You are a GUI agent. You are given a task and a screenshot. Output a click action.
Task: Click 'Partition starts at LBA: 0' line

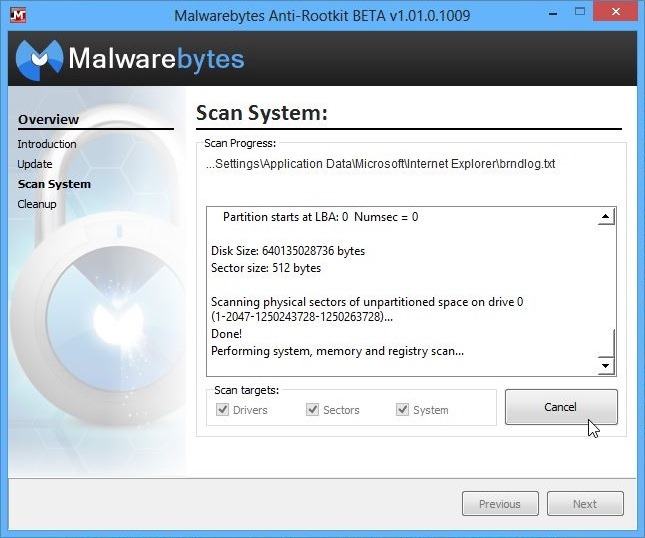coord(320,217)
